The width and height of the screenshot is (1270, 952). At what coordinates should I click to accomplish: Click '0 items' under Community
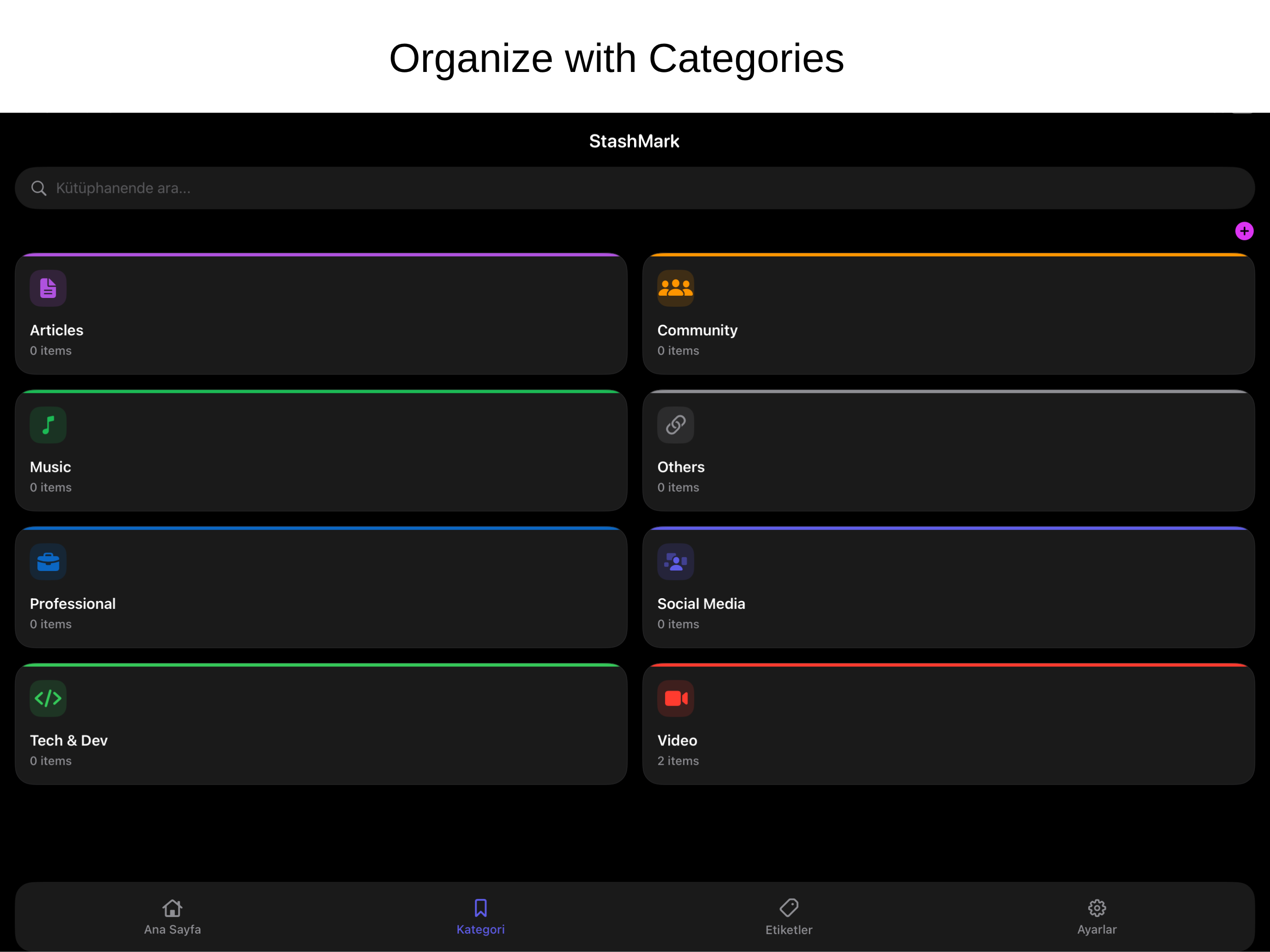[x=678, y=351]
